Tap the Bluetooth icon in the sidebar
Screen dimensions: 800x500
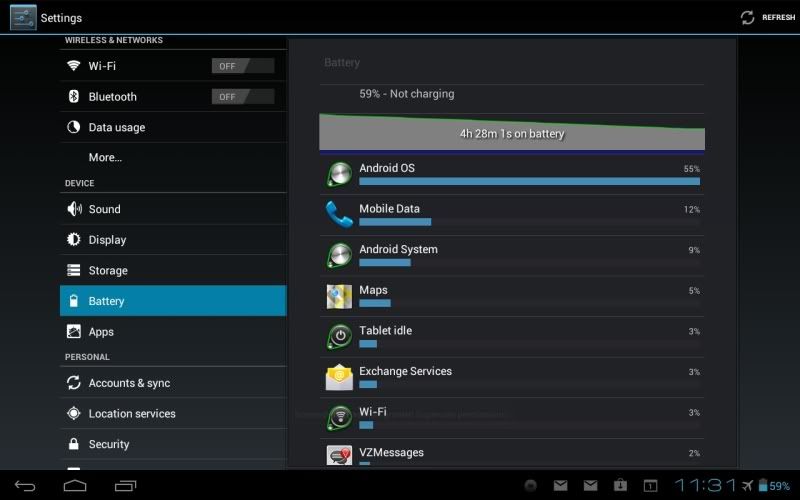(73, 96)
